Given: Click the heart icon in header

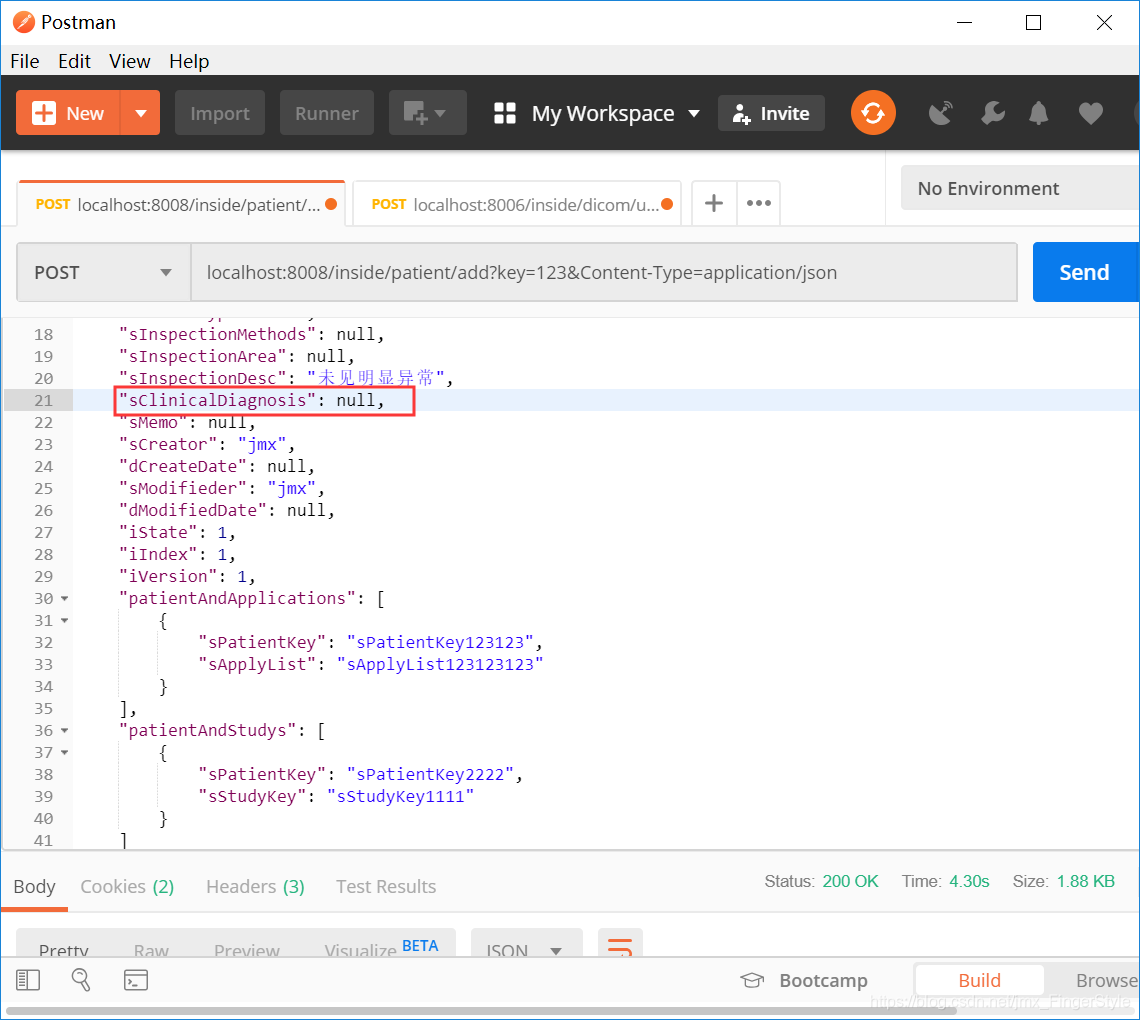Looking at the screenshot, I should click(x=1091, y=113).
